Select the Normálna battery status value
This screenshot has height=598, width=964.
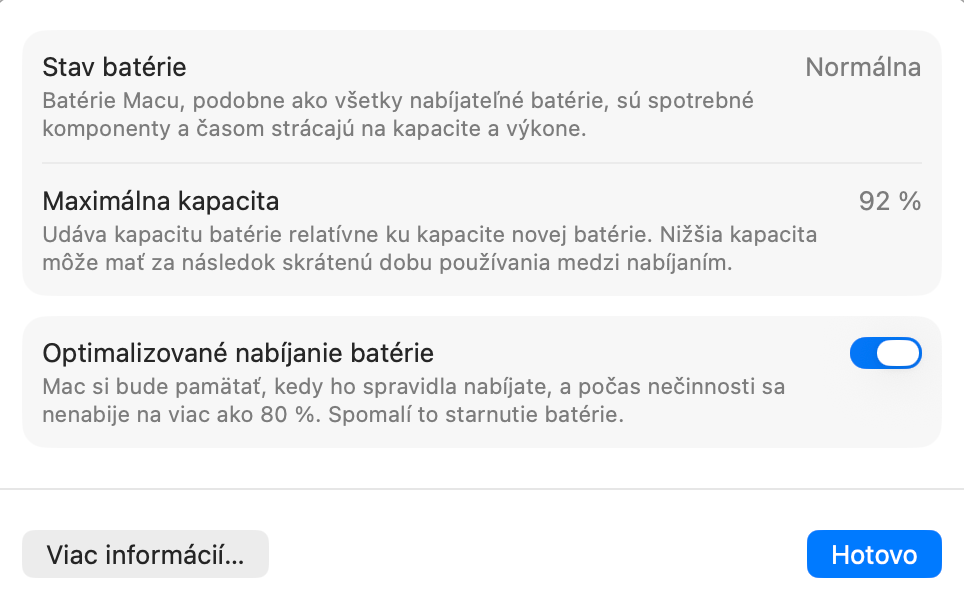pos(862,68)
